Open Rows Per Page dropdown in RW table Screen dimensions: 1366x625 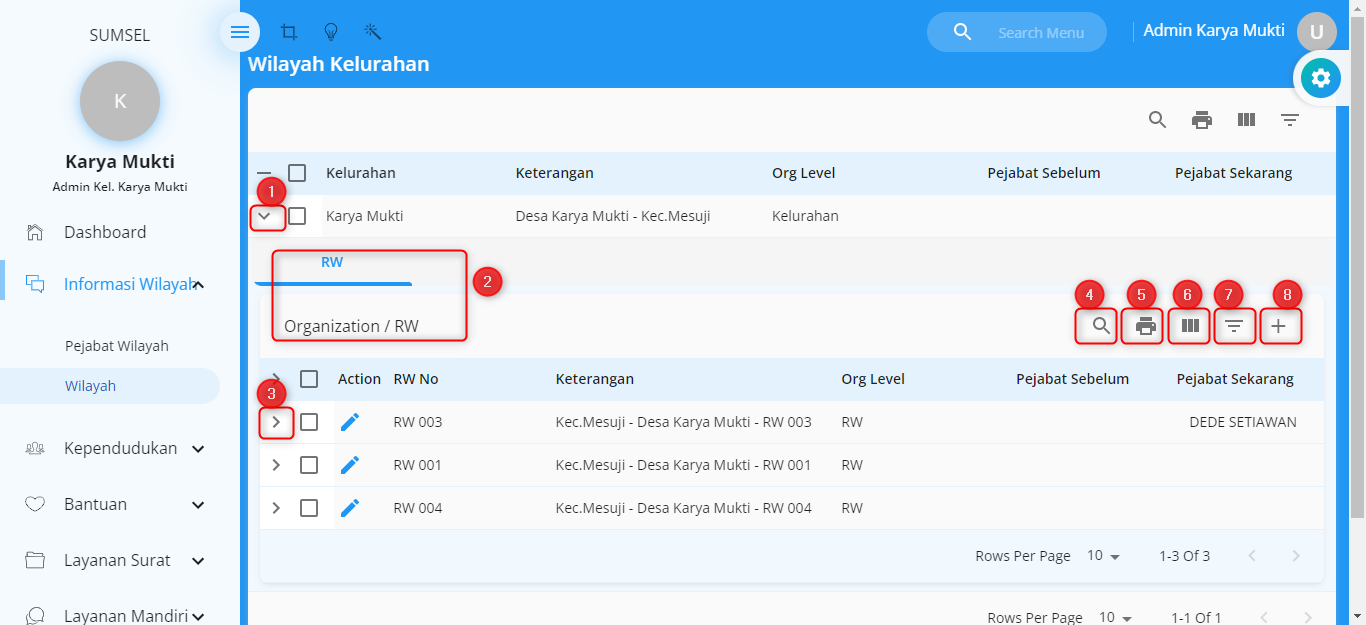[1104, 556]
